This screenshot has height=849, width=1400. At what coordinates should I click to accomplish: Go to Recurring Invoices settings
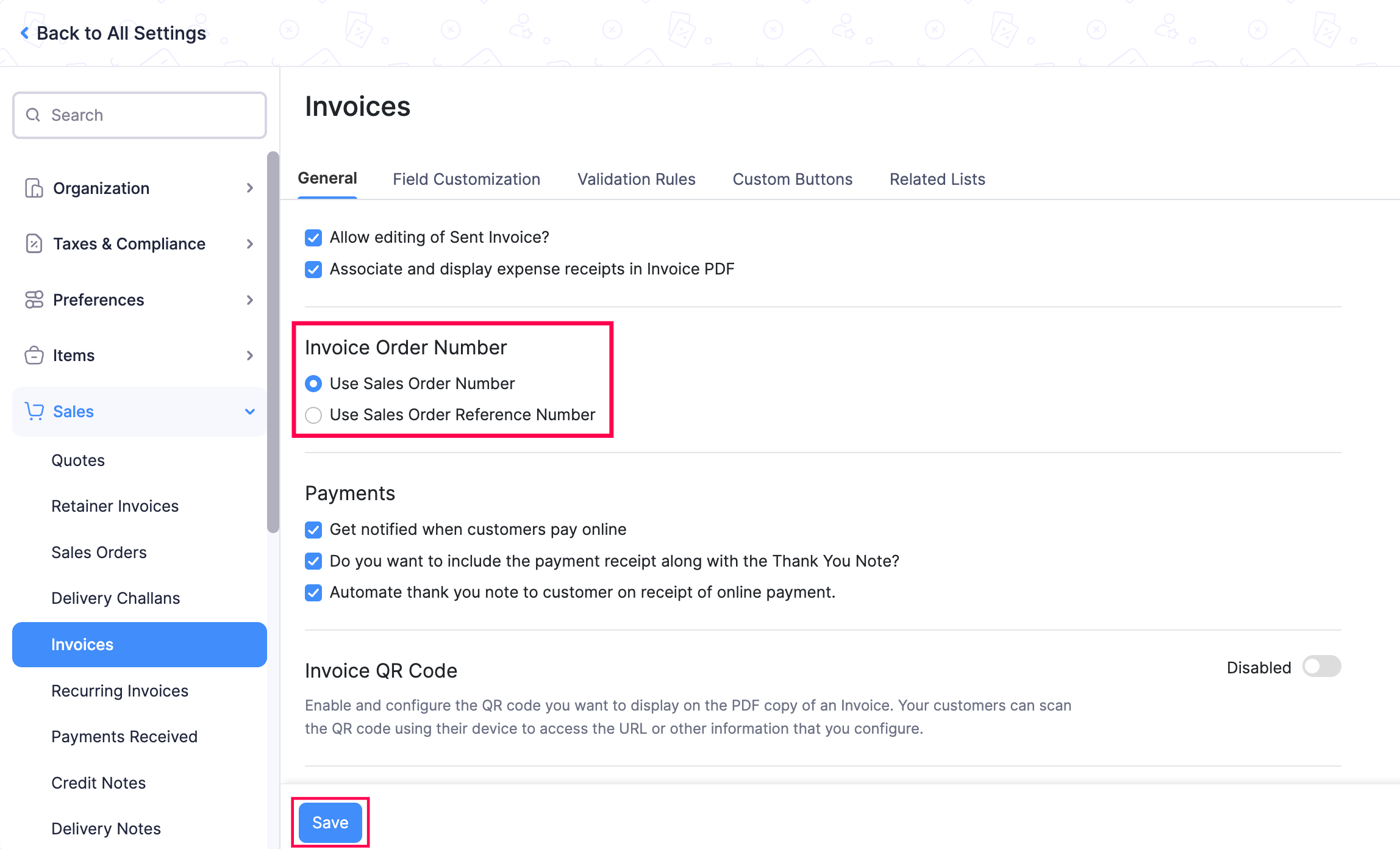(120, 690)
